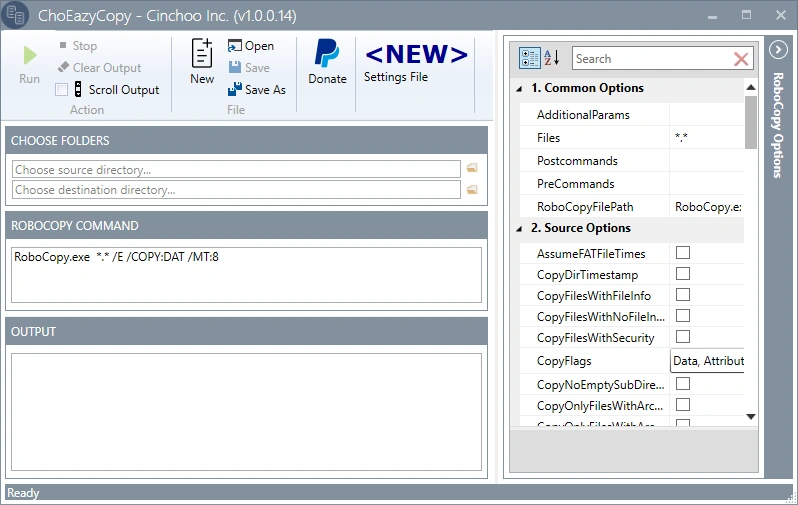Click the New settings file icon
The image size is (798, 505).
(202, 53)
